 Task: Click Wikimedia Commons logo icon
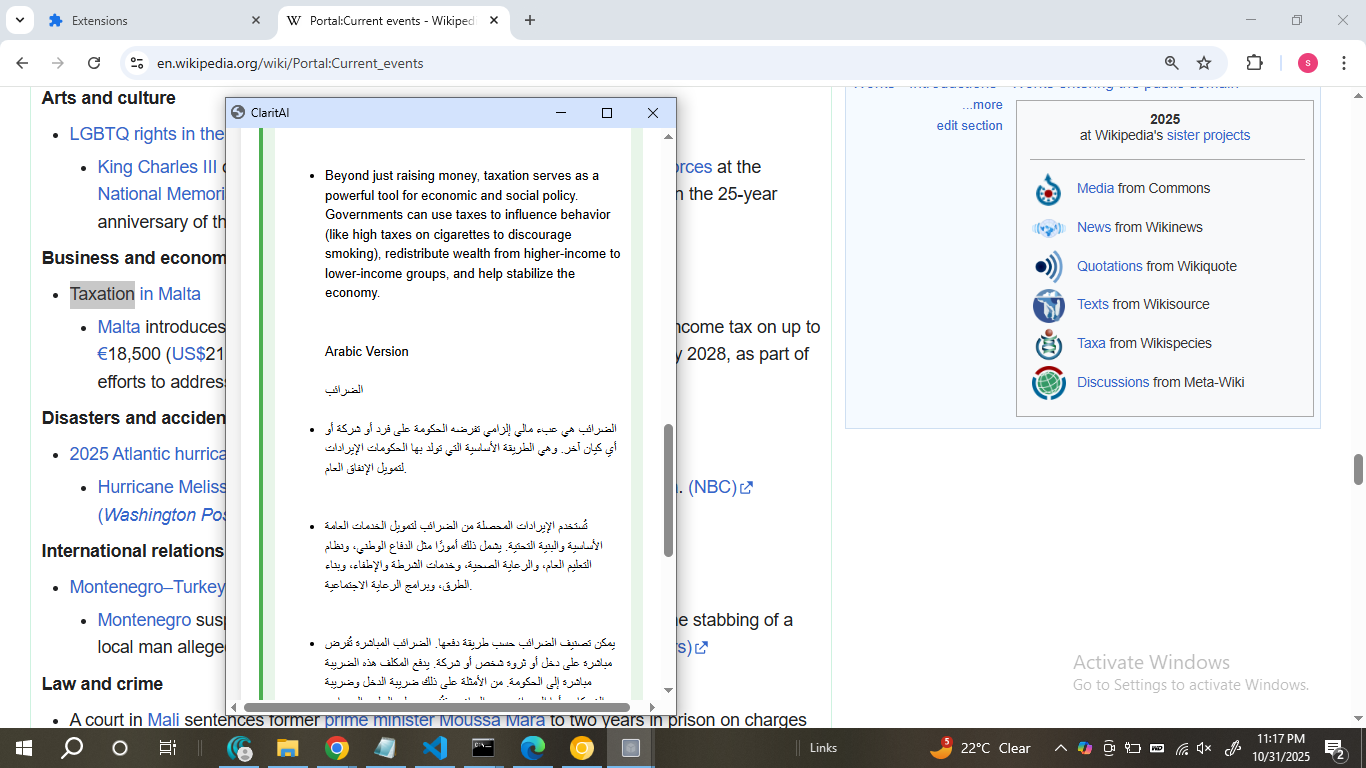click(x=1048, y=188)
